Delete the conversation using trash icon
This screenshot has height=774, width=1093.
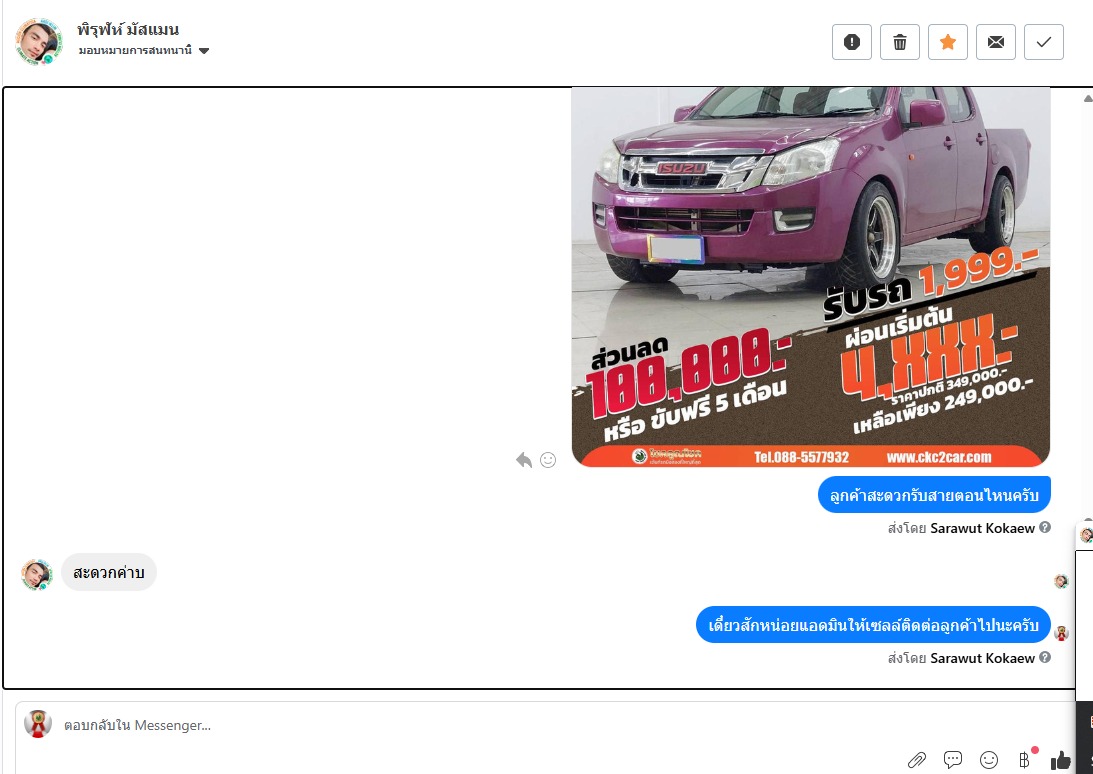pyautogui.click(x=899, y=42)
